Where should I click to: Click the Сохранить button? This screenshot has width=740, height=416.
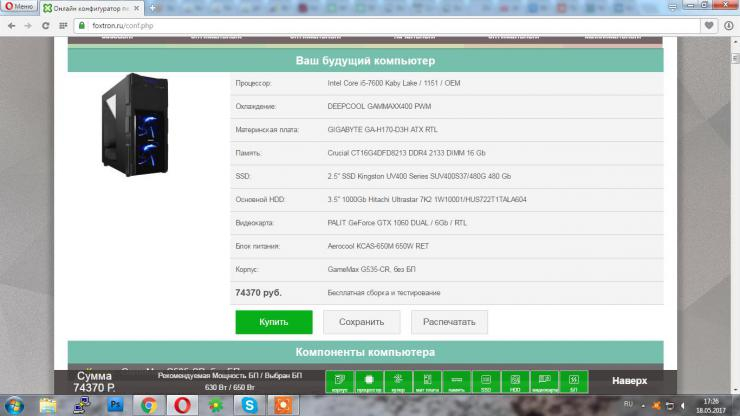click(362, 322)
